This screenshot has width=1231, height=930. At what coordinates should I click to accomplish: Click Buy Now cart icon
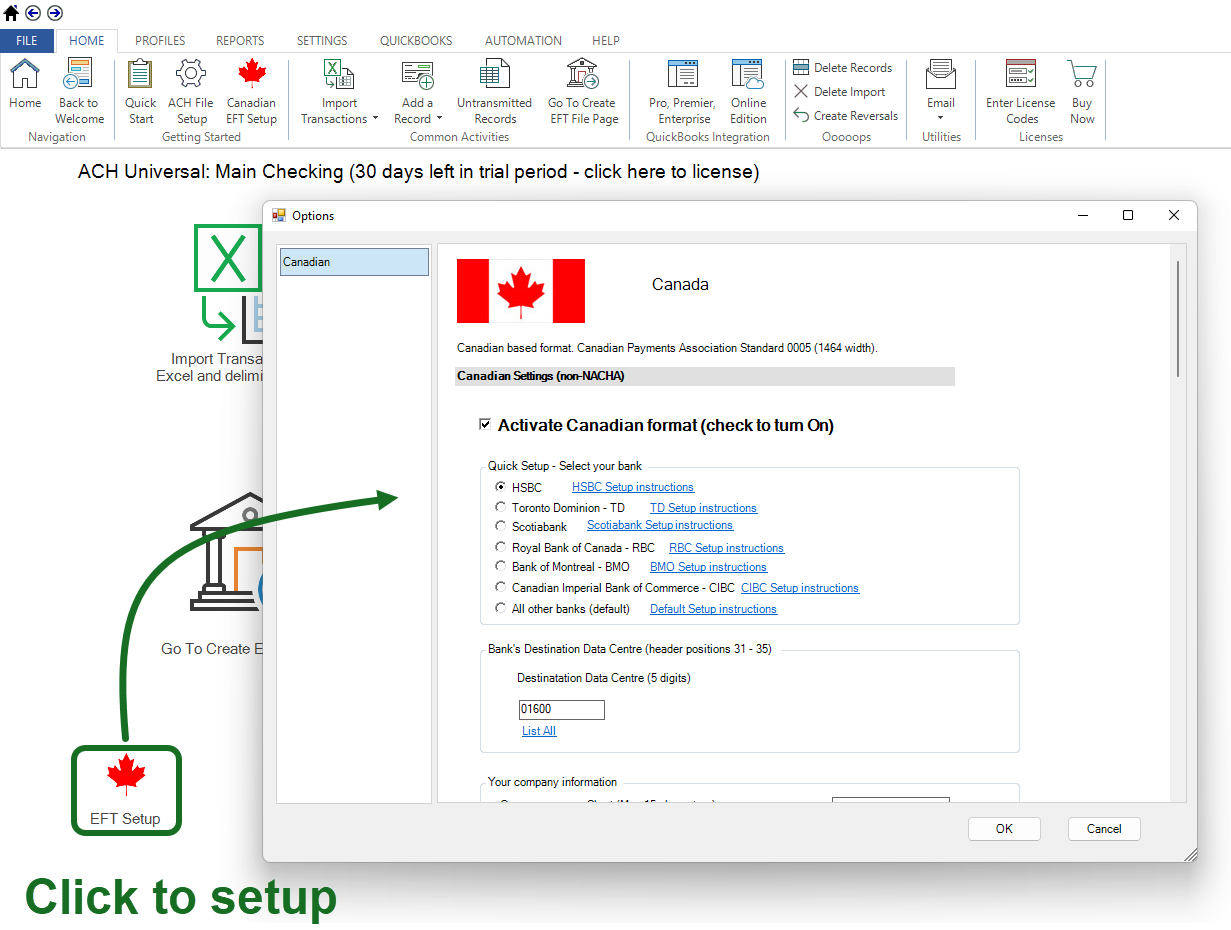[x=1082, y=74]
